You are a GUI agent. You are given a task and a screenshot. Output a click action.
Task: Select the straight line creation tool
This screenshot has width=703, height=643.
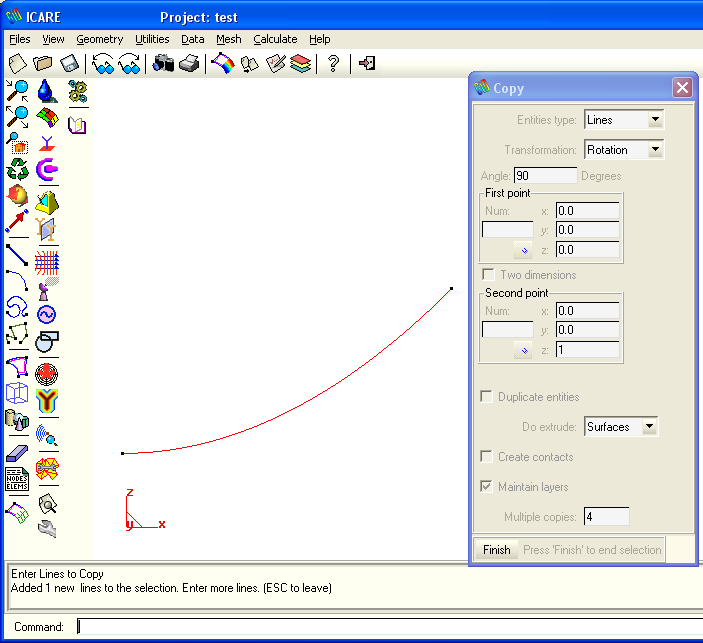pos(17,255)
